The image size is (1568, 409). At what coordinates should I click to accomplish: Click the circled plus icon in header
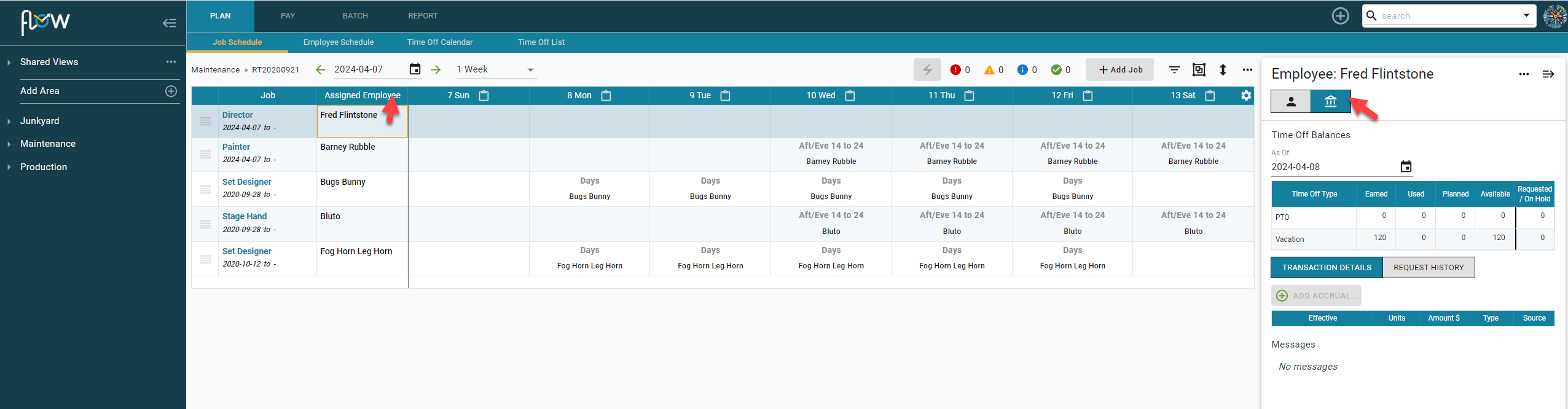(1340, 16)
